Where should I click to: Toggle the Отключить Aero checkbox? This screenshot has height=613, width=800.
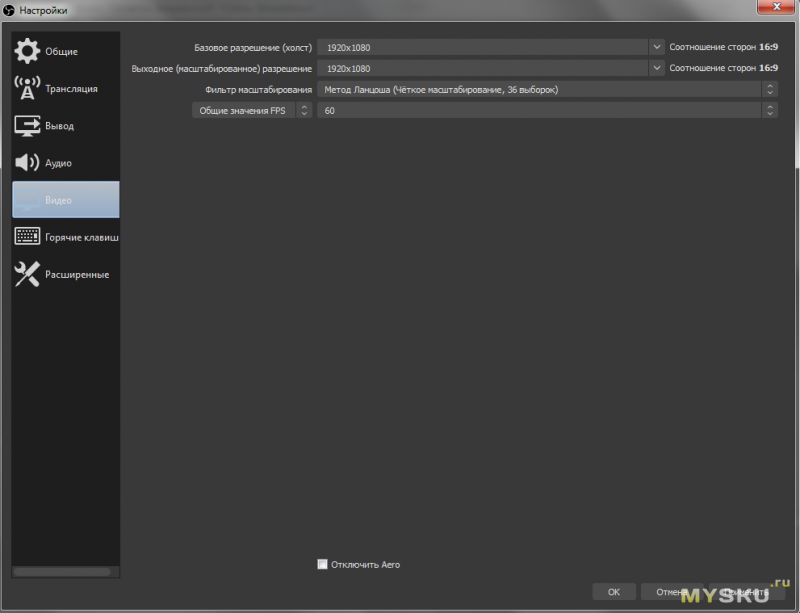(x=322, y=564)
